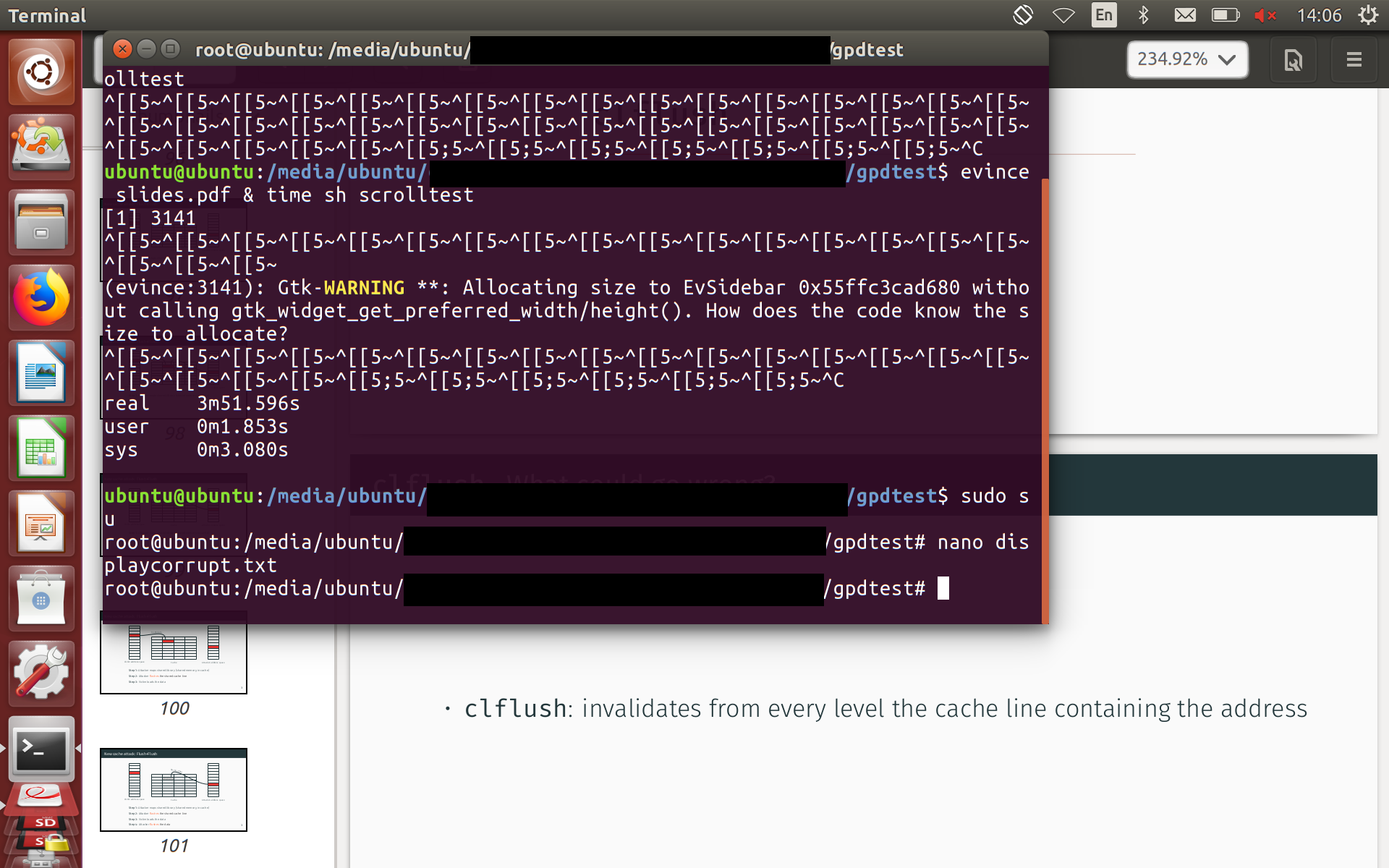Open the Ubuntu Dash search
Viewport: 1389px width, 868px height.
[x=41, y=72]
